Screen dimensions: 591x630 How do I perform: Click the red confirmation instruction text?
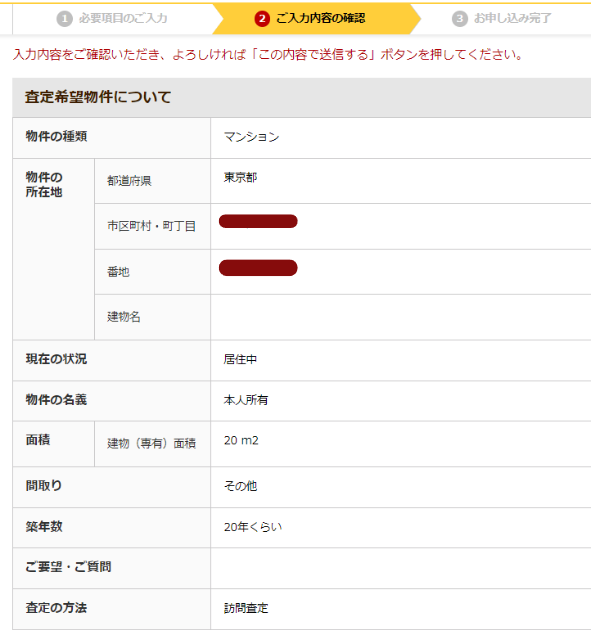pos(268,54)
